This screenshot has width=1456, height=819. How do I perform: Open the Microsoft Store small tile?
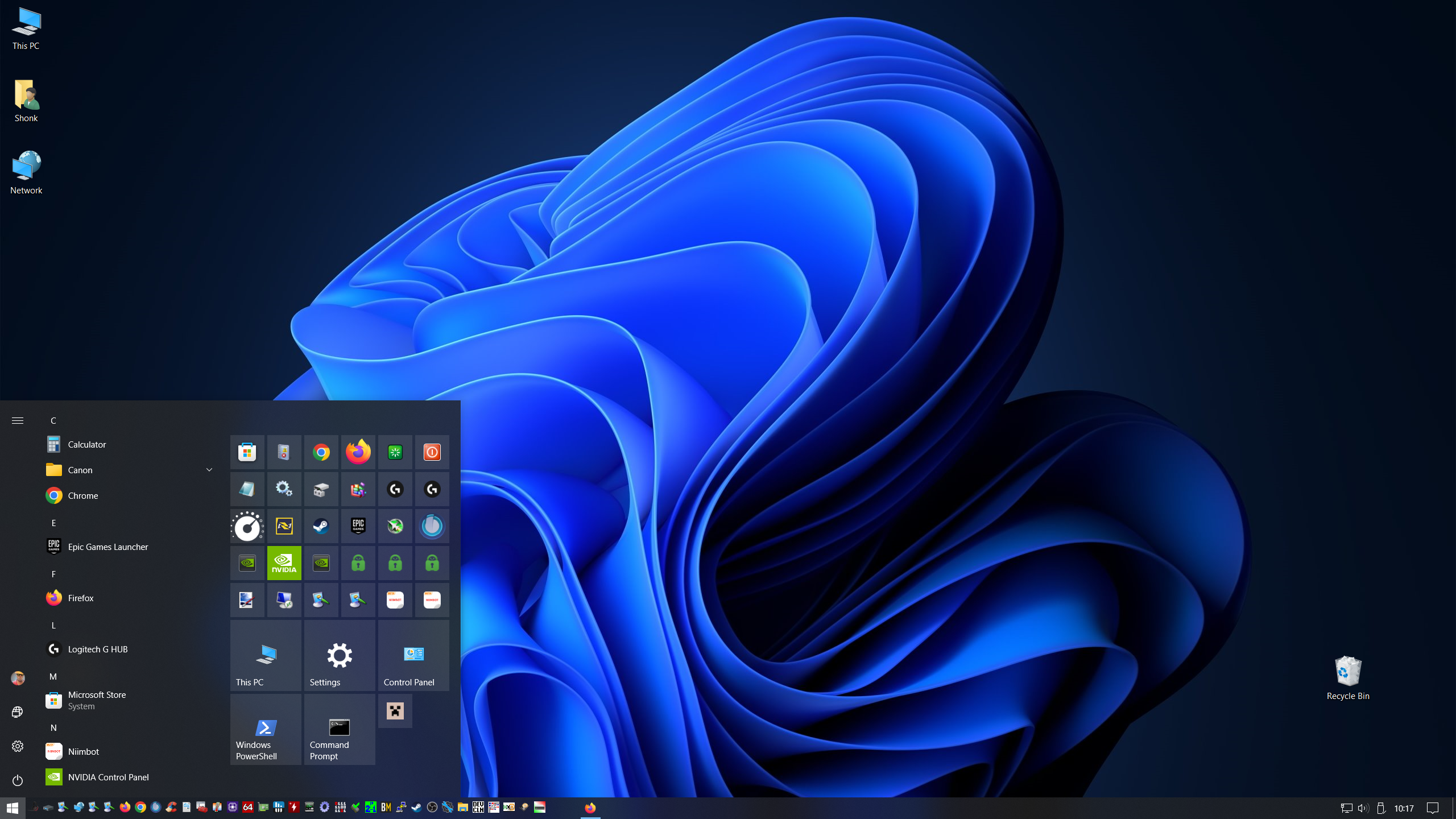point(247,452)
